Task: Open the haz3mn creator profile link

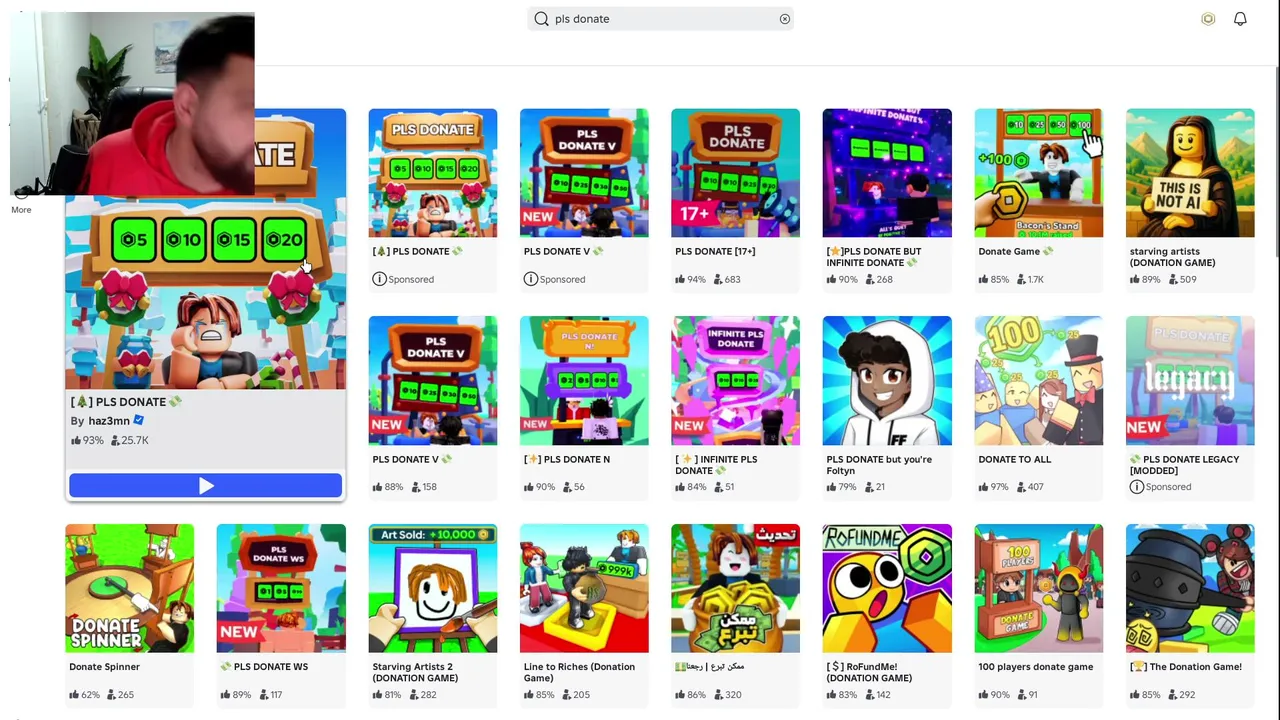Action: (x=109, y=421)
